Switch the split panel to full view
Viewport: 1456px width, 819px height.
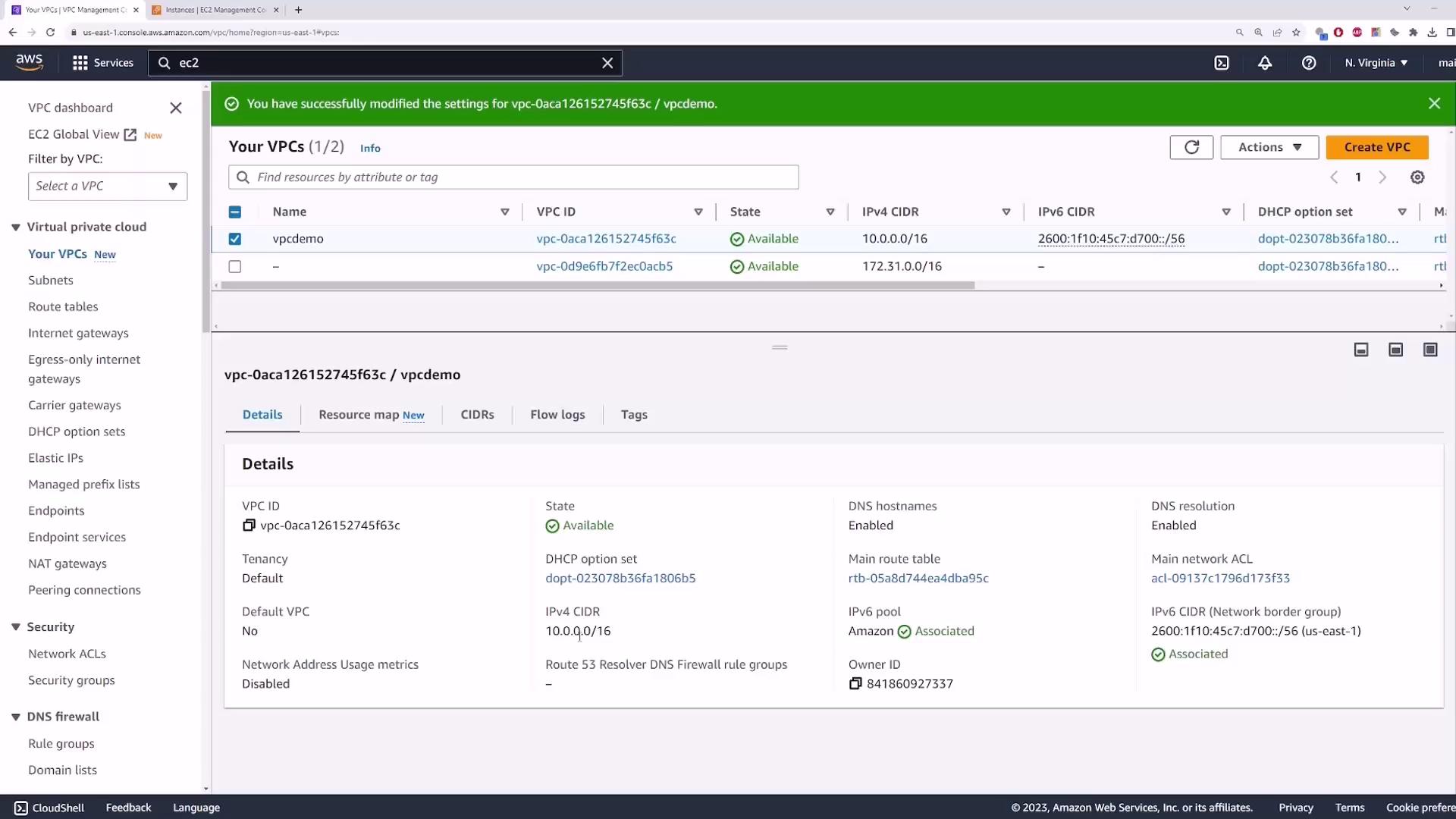click(x=1430, y=350)
